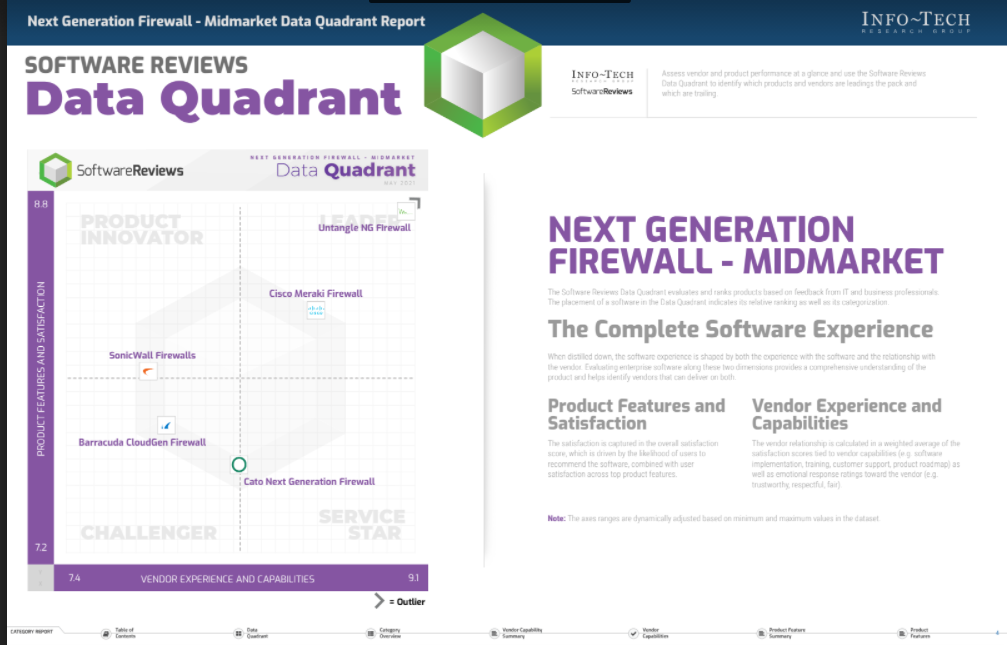Click Vendor Experience and Capabilities heading
Screen dimensions: 1007x645
pyautogui.click(x=846, y=414)
